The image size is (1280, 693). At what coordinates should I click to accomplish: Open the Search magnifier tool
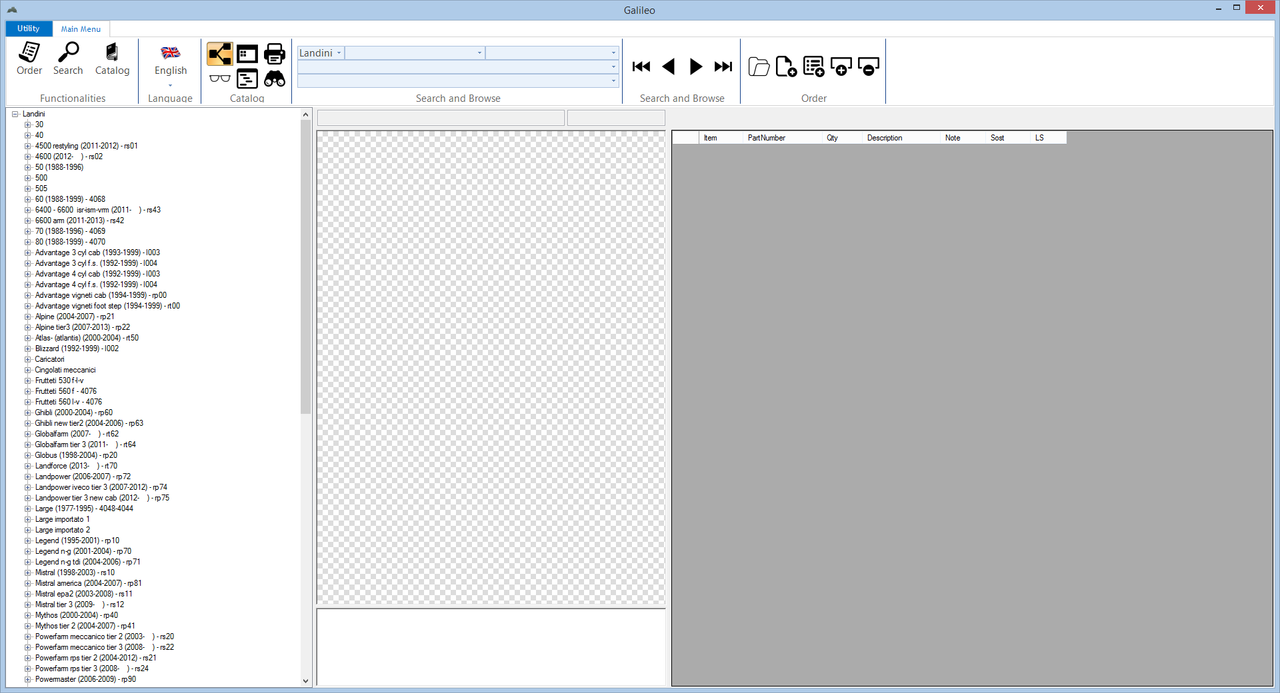click(x=68, y=58)
